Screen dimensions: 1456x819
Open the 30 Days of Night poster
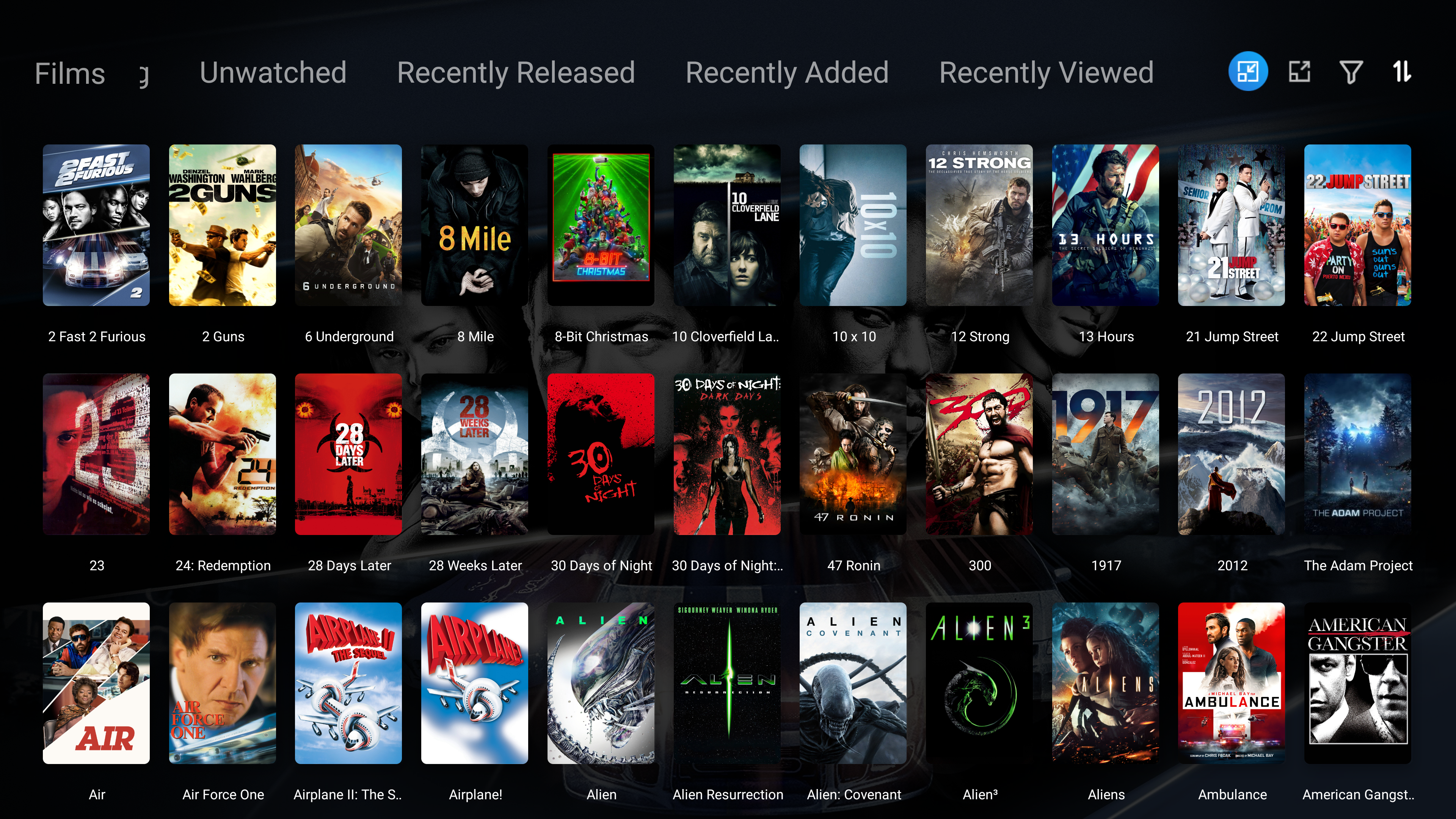[601, 454]
